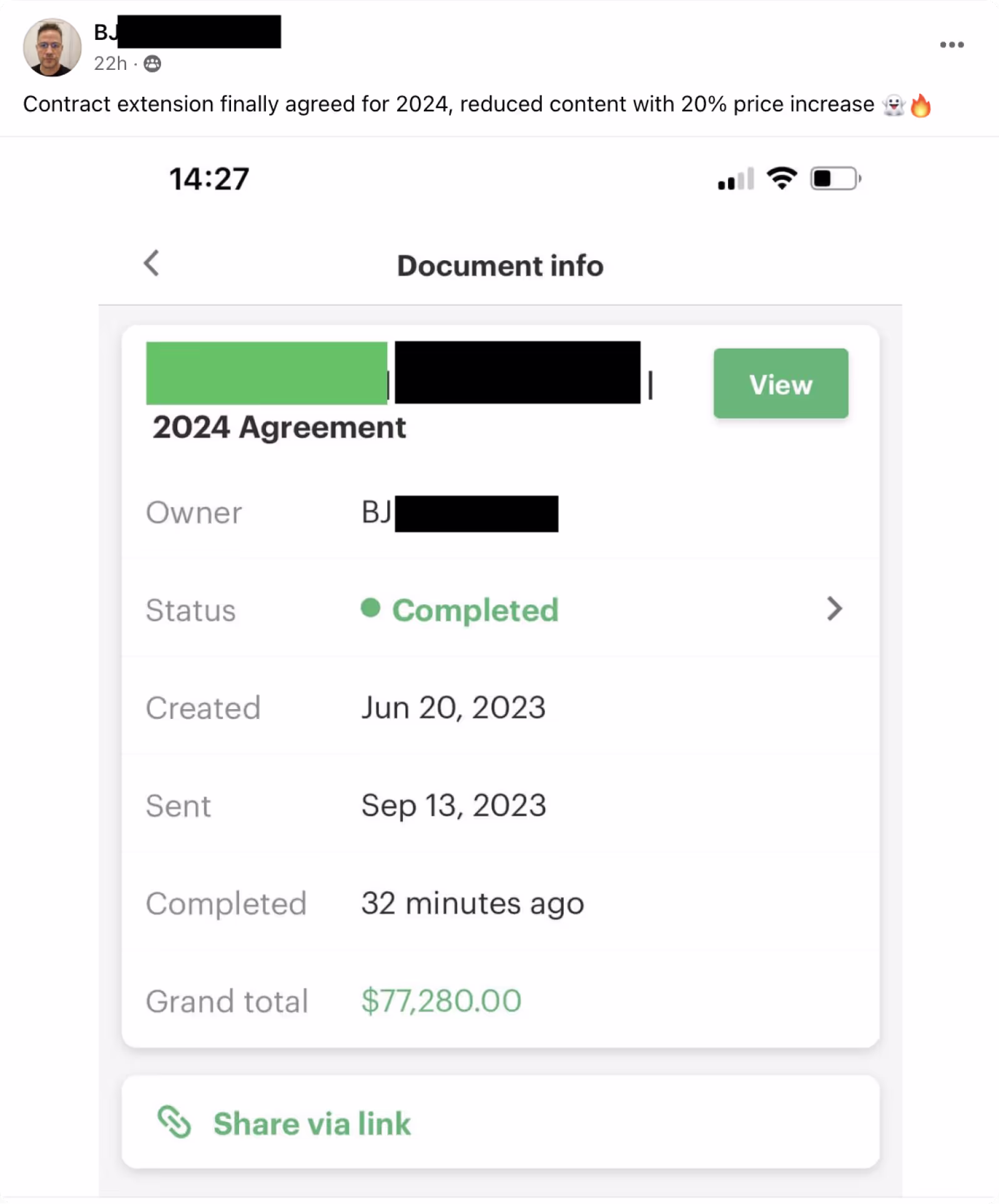Open the post options ellipsis menu
The image size is (999, 1204).
pyautogui.click(x=952, y=44)
